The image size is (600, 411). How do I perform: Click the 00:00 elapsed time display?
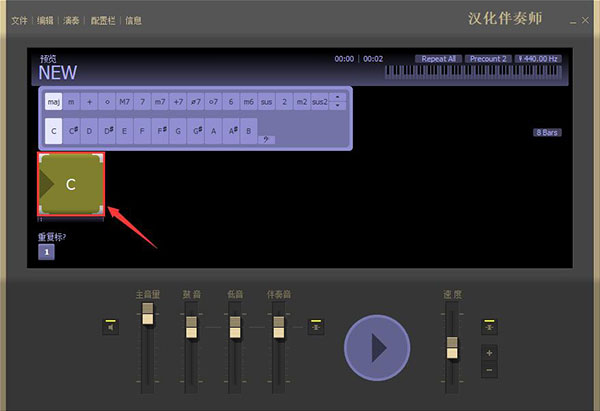(x=344, y=59)
